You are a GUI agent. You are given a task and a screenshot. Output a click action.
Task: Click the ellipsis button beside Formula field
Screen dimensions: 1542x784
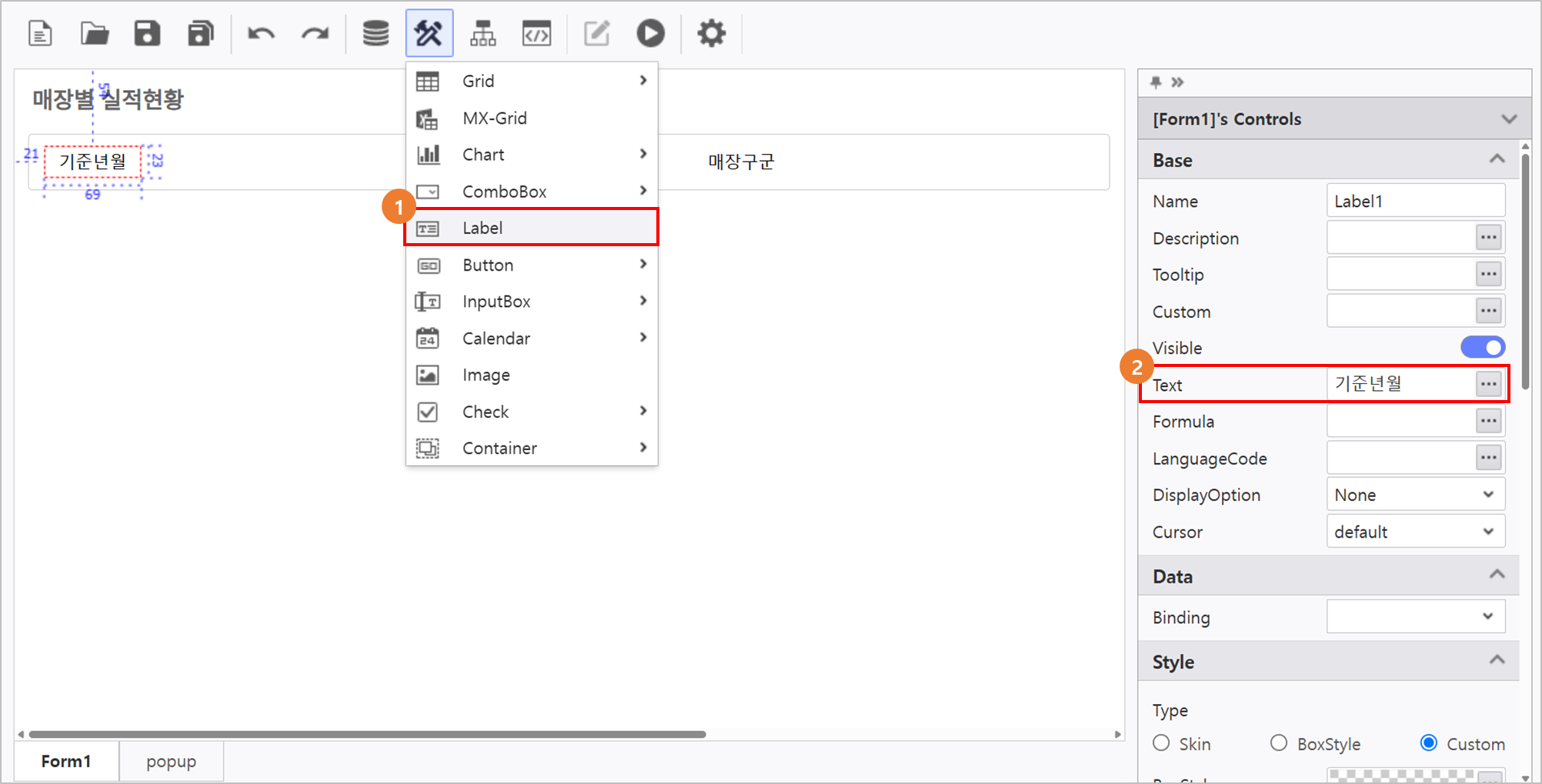pos(1489,421)
